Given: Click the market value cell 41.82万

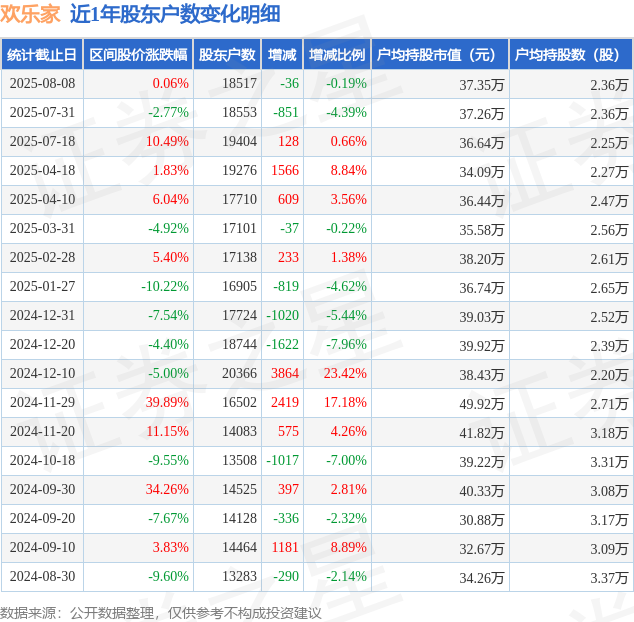Looking at the screenshot, I should pyautogui.click(x=482, y=433).
